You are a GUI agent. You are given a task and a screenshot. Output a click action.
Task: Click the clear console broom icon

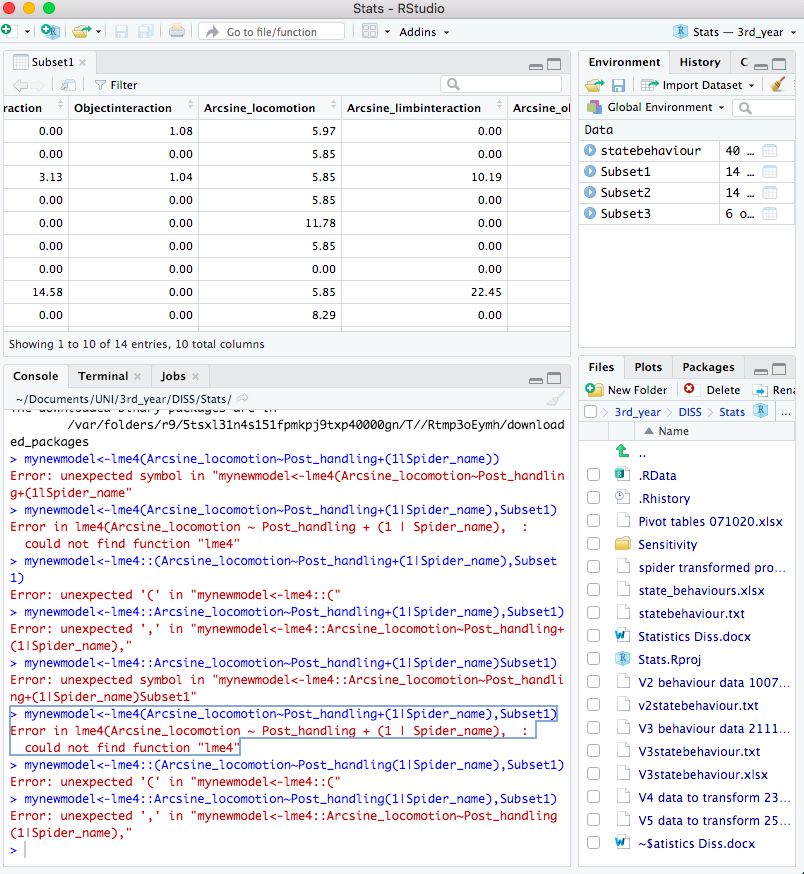pyautogui.click(x=556, y=398)
